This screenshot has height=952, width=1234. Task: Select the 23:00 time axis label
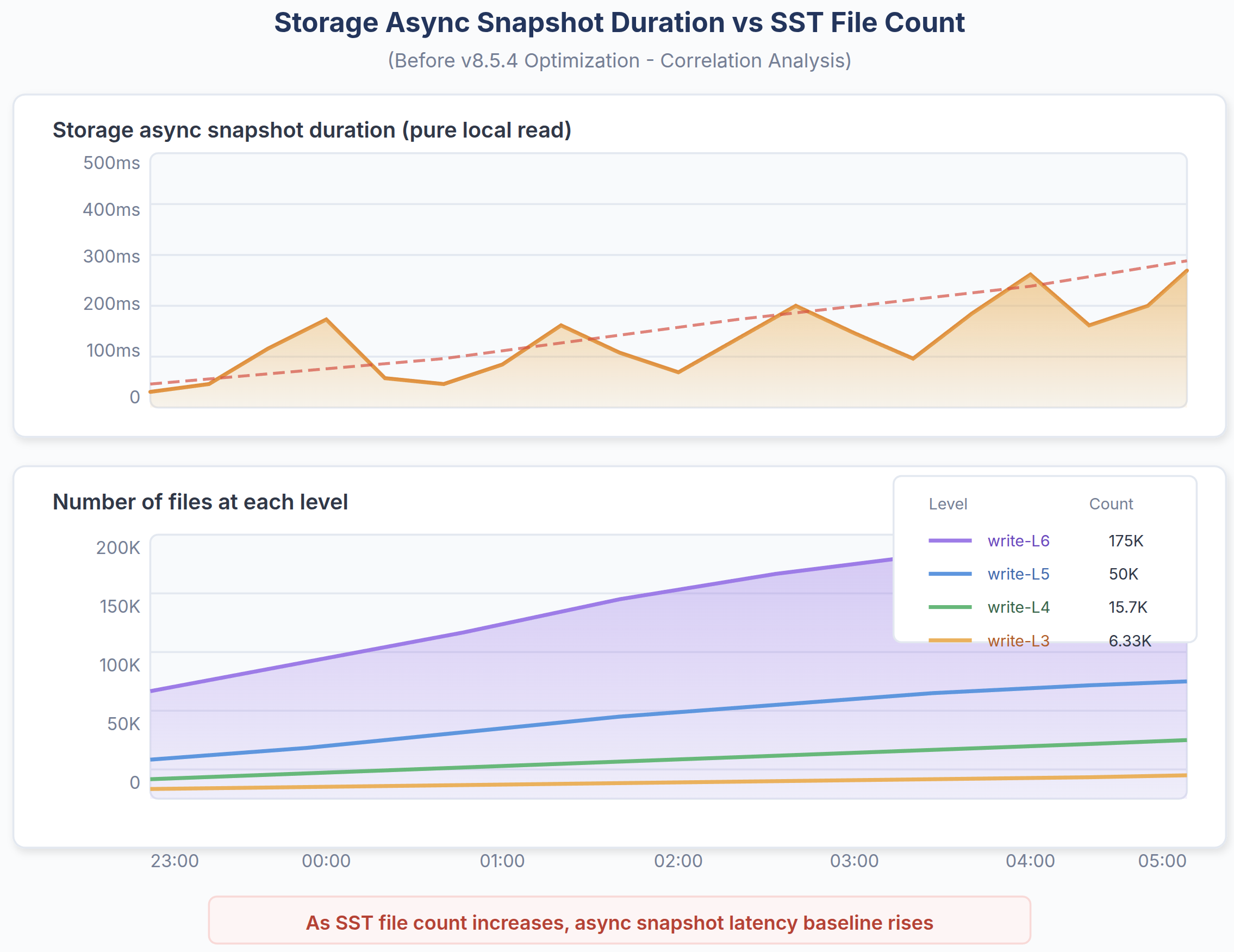coord(174,861)
